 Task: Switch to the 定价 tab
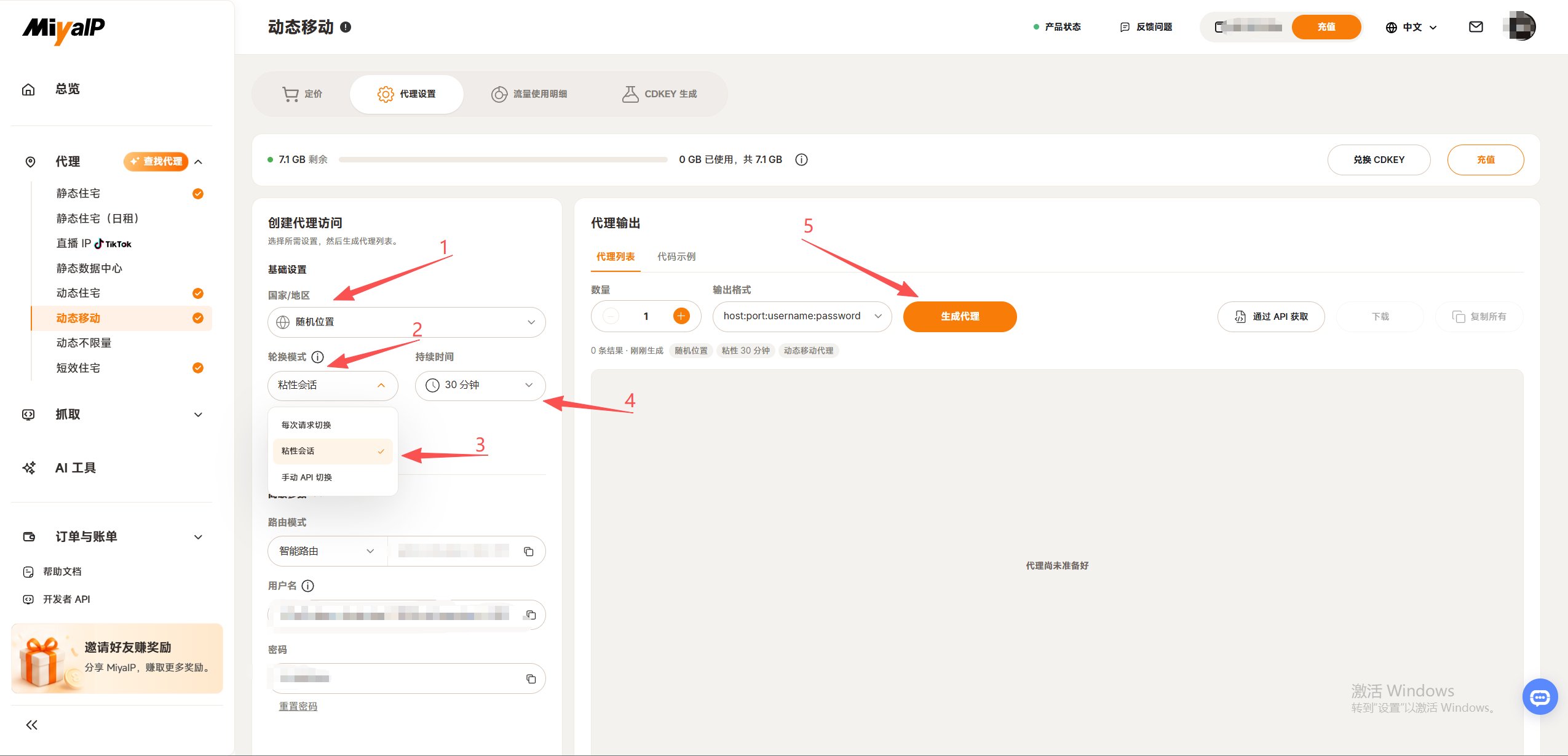pos(302,94)
